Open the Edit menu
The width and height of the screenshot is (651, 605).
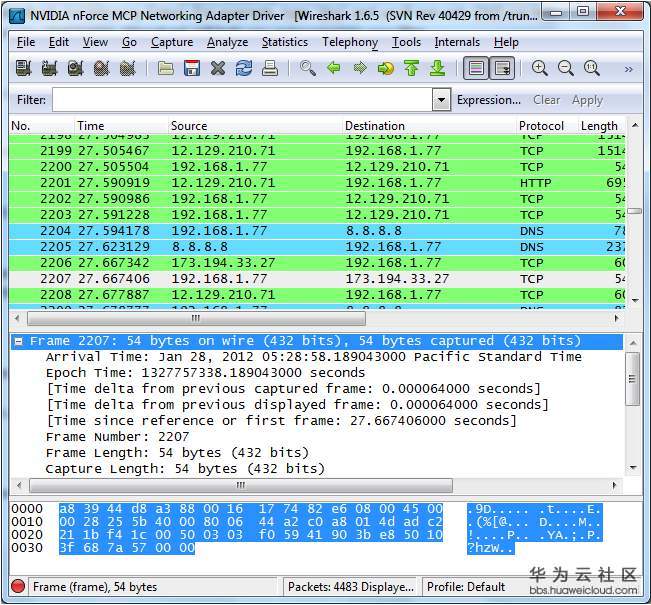(x=59, y=42)
